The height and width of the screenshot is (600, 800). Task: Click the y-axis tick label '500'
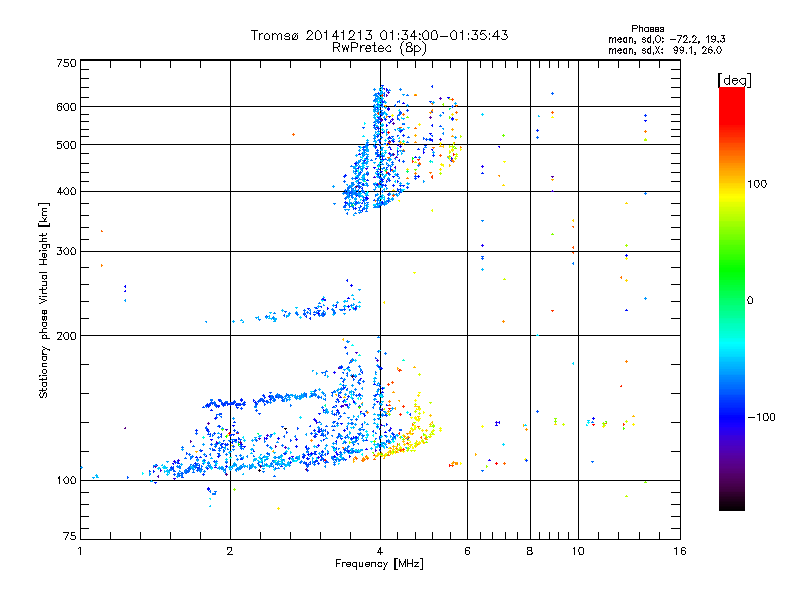[66, 145]
